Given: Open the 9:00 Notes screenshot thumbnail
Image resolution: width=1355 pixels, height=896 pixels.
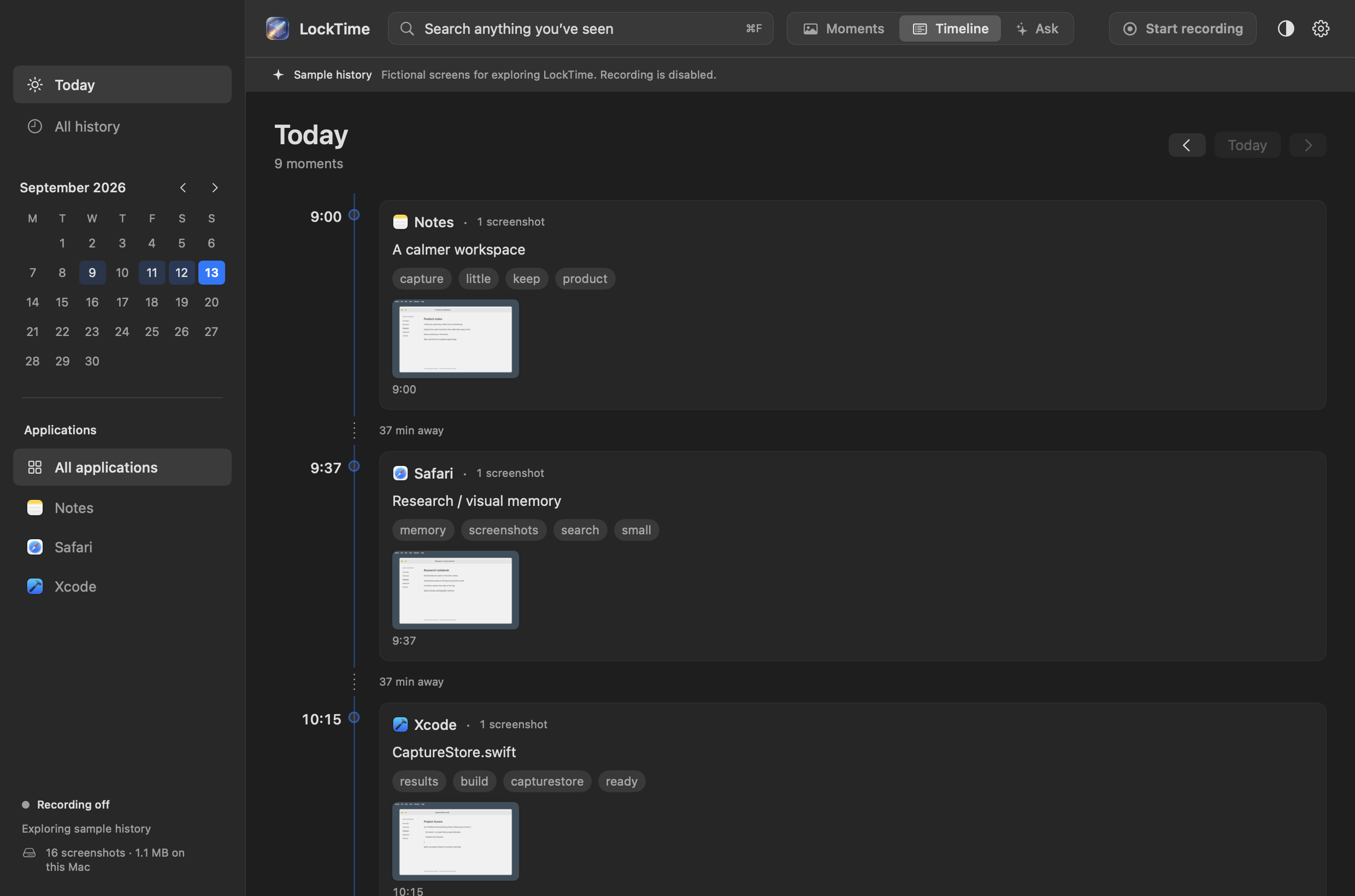Looking at the screenshot, I should (x=456, y=339).
